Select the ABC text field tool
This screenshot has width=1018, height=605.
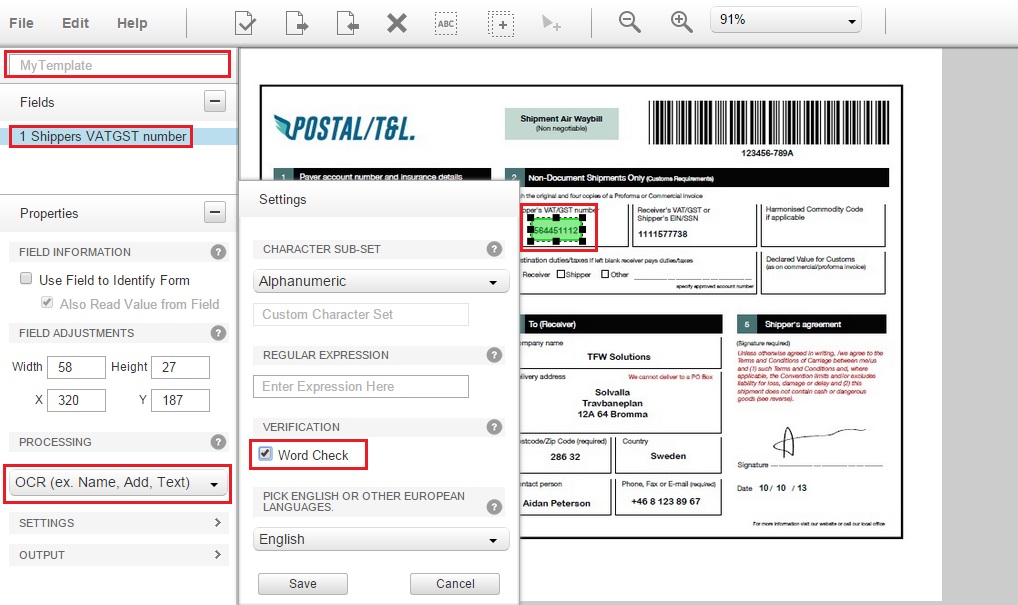pyautogui.click(x=446, y=22)
